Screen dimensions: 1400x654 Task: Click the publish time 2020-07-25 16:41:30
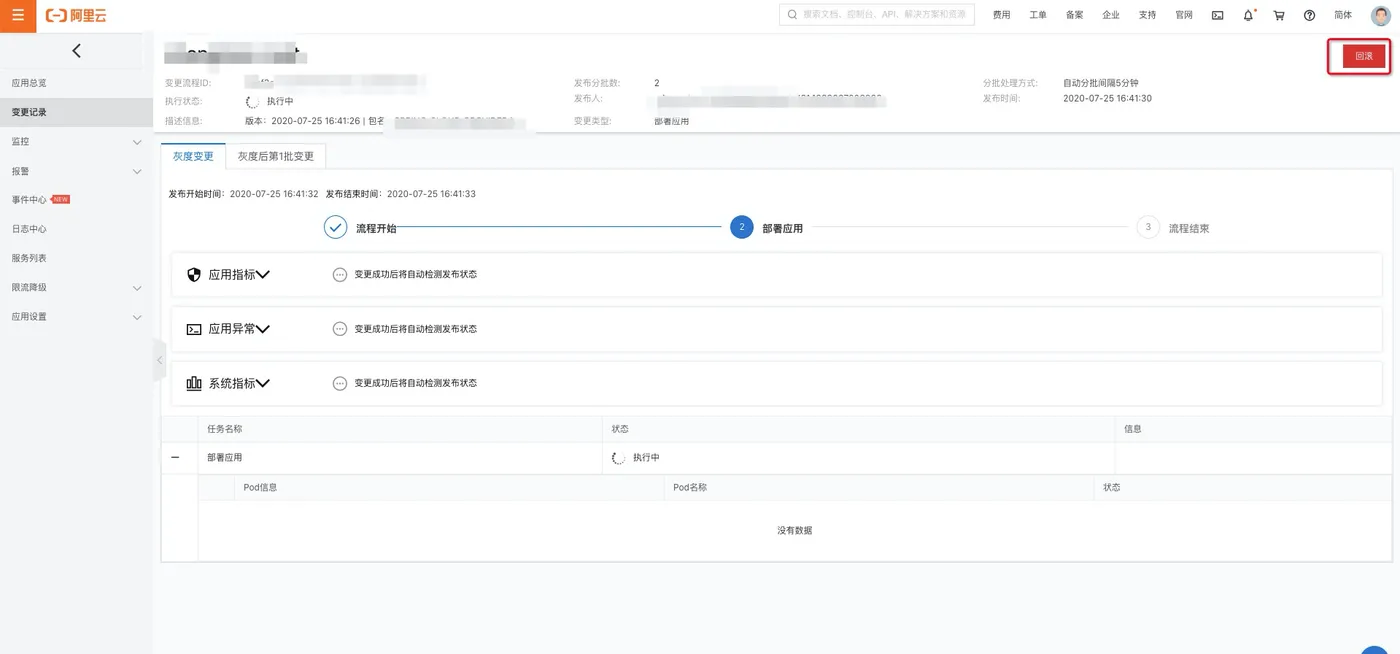[1107, 99]
